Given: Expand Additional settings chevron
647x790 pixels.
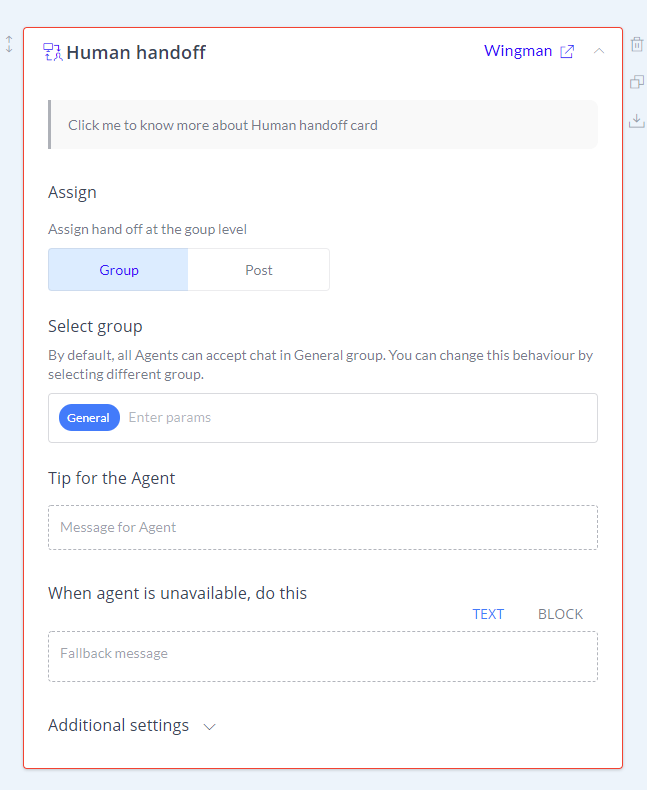Looking at the screenshot, I should [x=210, y=727].
